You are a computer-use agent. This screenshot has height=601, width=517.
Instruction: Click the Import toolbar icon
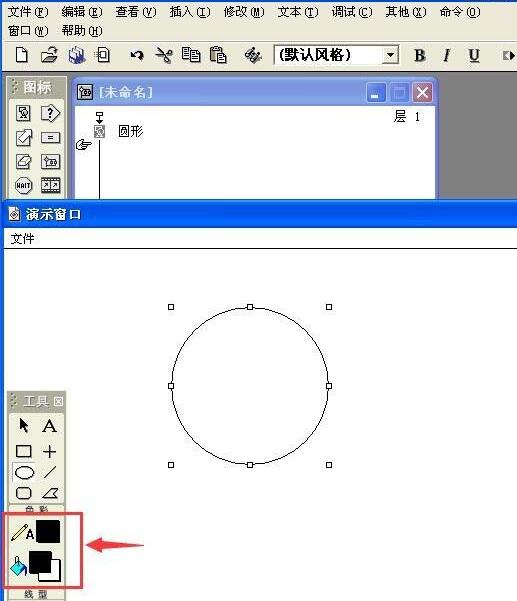pyautogui.click(x=103, y=55)
